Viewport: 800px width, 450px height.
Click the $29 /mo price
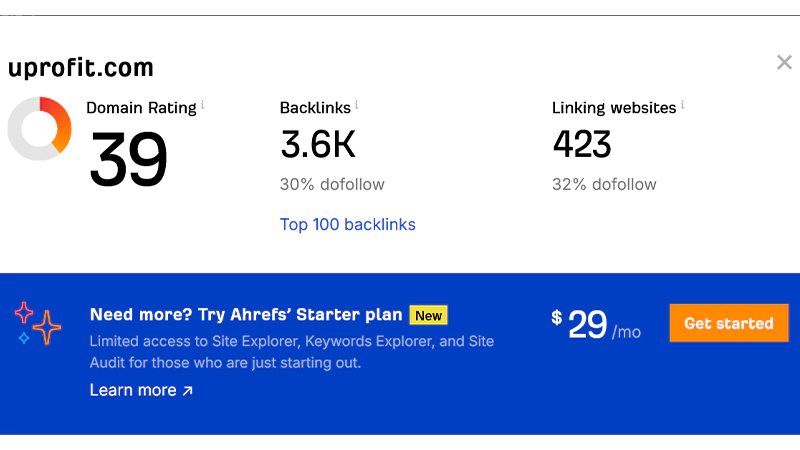[596, 324]
